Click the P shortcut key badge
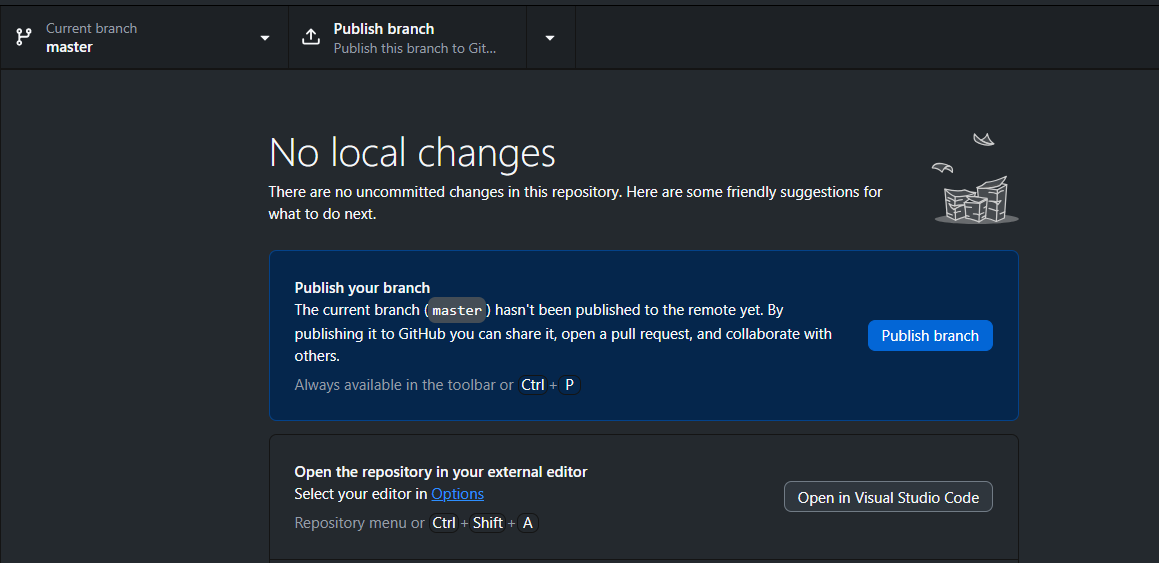The width and height of the screenshot is (1159, 563). (x=569, y=385)
